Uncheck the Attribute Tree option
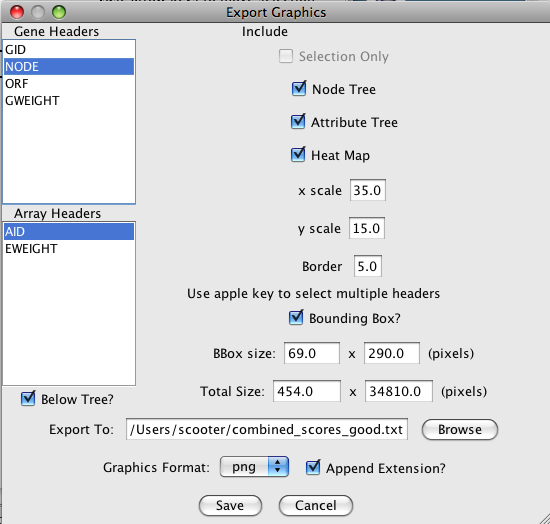Viewport: 550px width, 524px height. [298, 122]
